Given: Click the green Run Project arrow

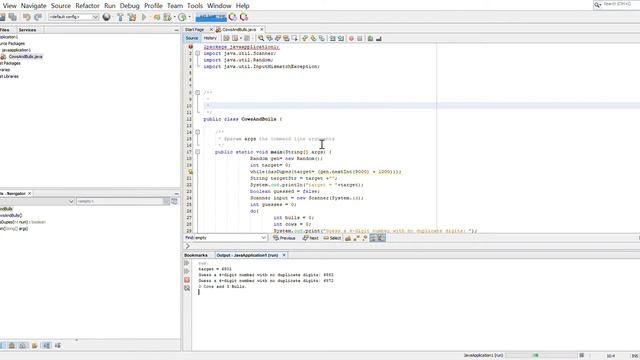Looking at the screenshot, I should (144, 17).
